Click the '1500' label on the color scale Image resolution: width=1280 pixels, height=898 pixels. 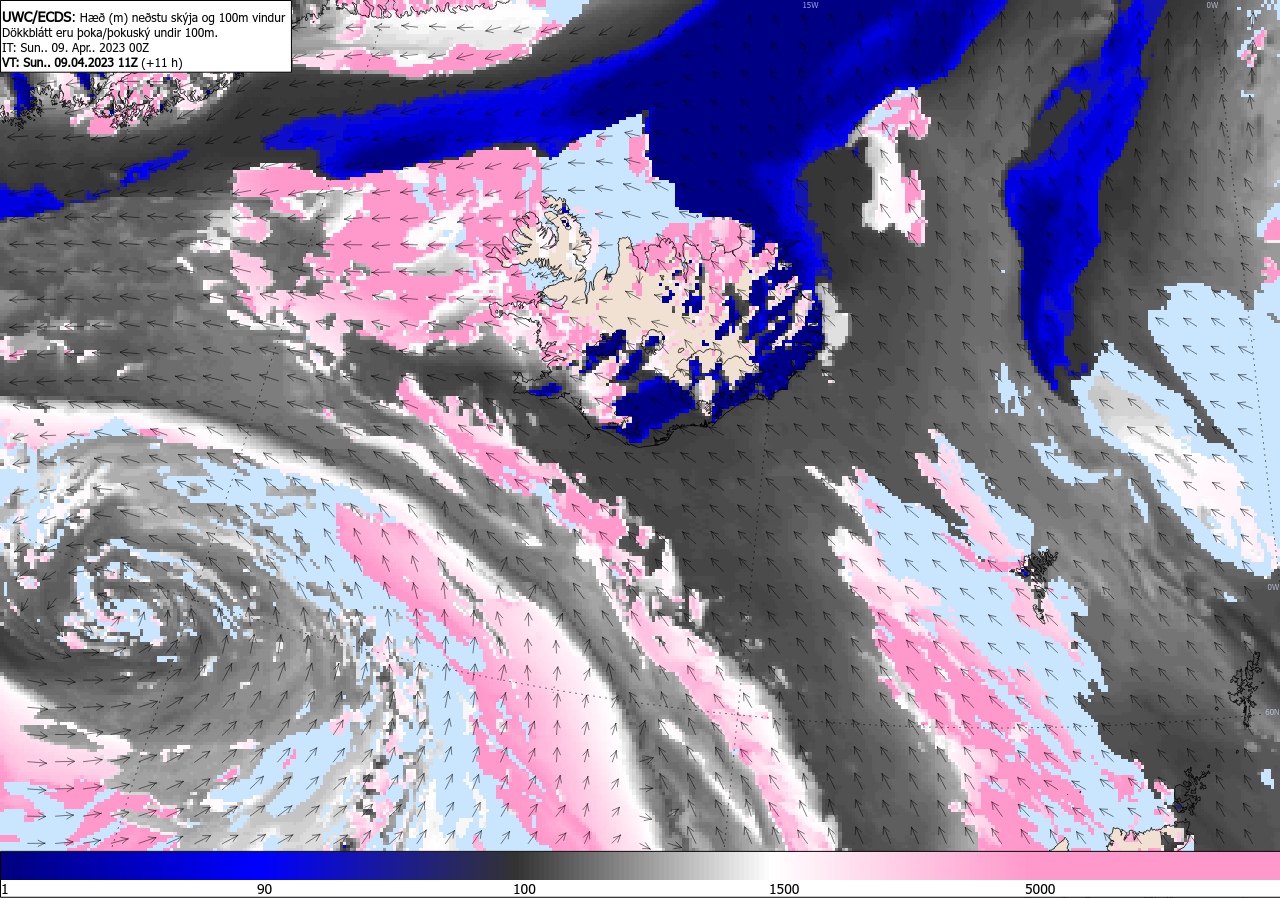[784, 889]
